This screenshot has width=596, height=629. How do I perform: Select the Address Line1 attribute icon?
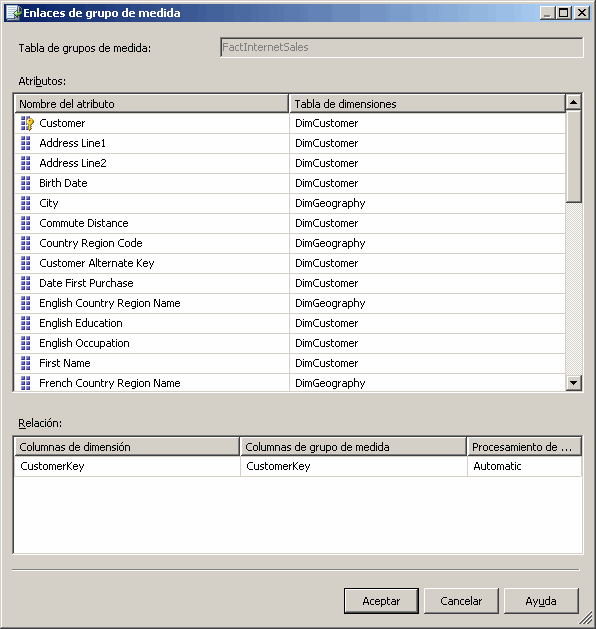click(26, 143)
